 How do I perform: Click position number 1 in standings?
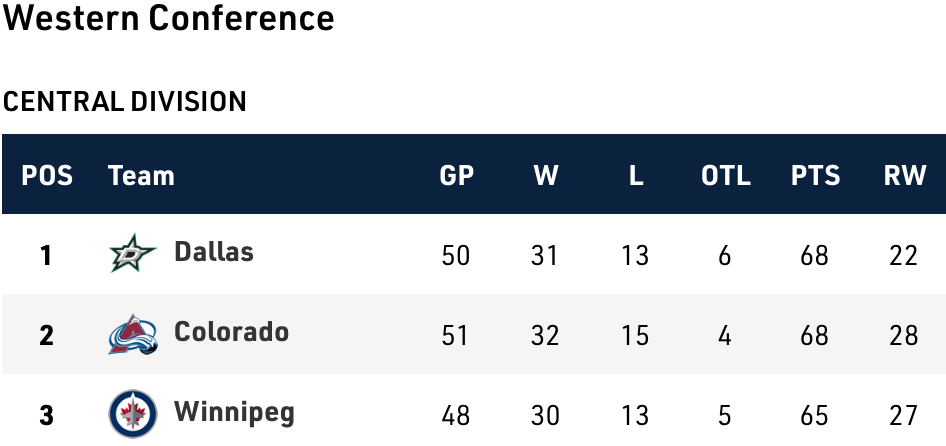pos(46,256)
